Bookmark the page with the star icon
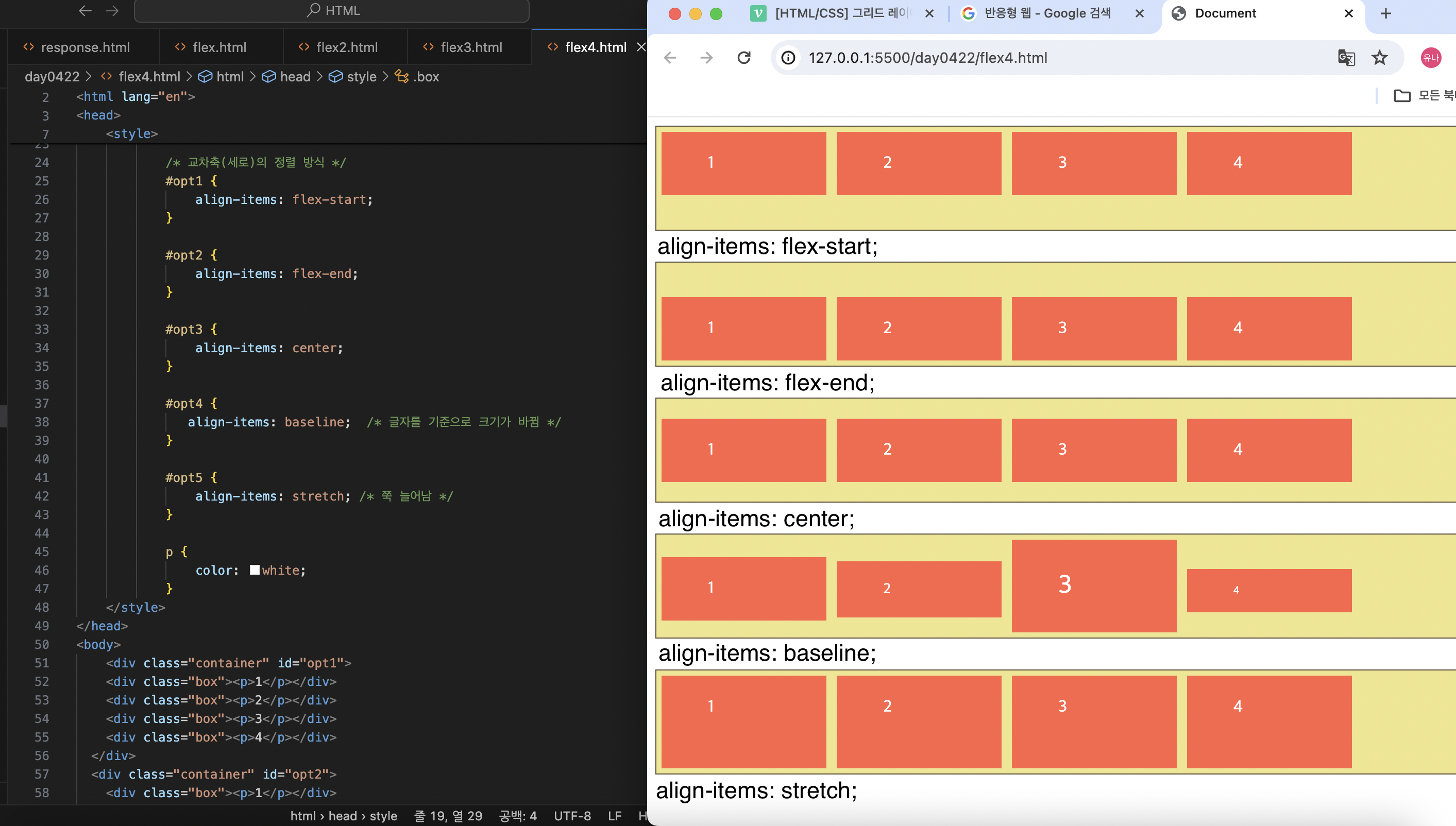 pos(1379,58)
